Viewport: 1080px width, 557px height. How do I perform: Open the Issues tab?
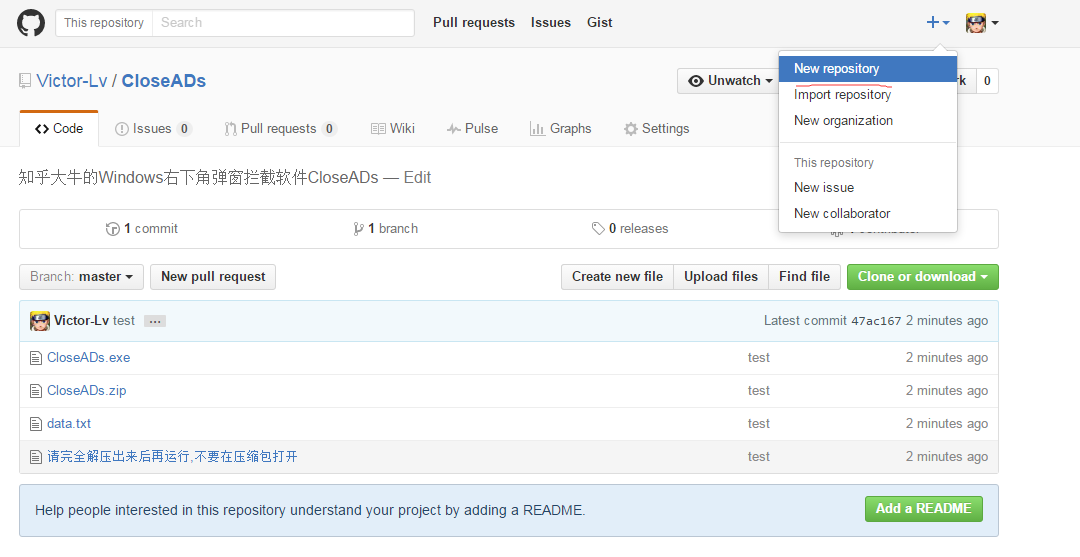click(153, 129)
